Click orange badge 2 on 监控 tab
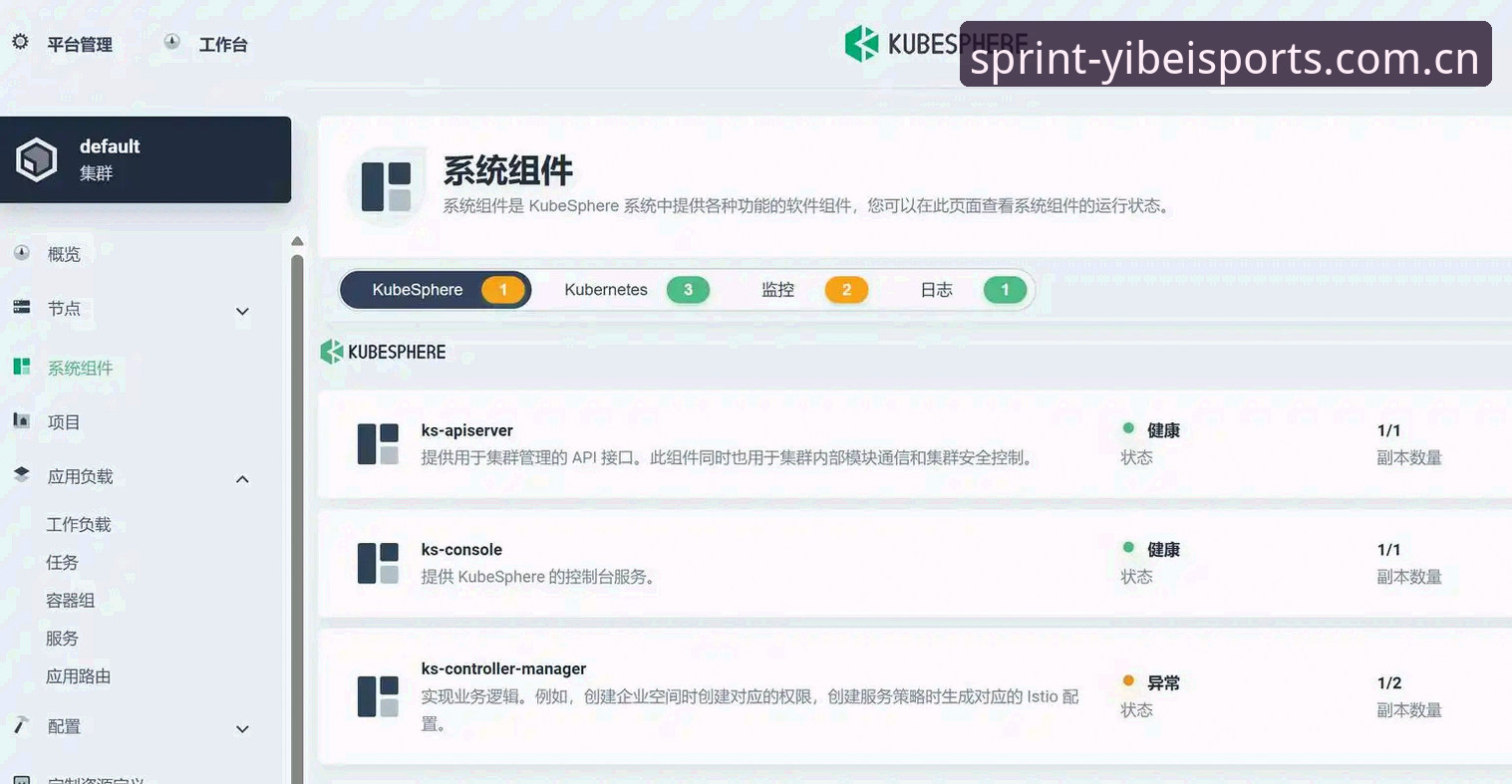Image resolution: width=1512 pixels, height=784 pixels. pyautogui.click(x=846, y=290)
